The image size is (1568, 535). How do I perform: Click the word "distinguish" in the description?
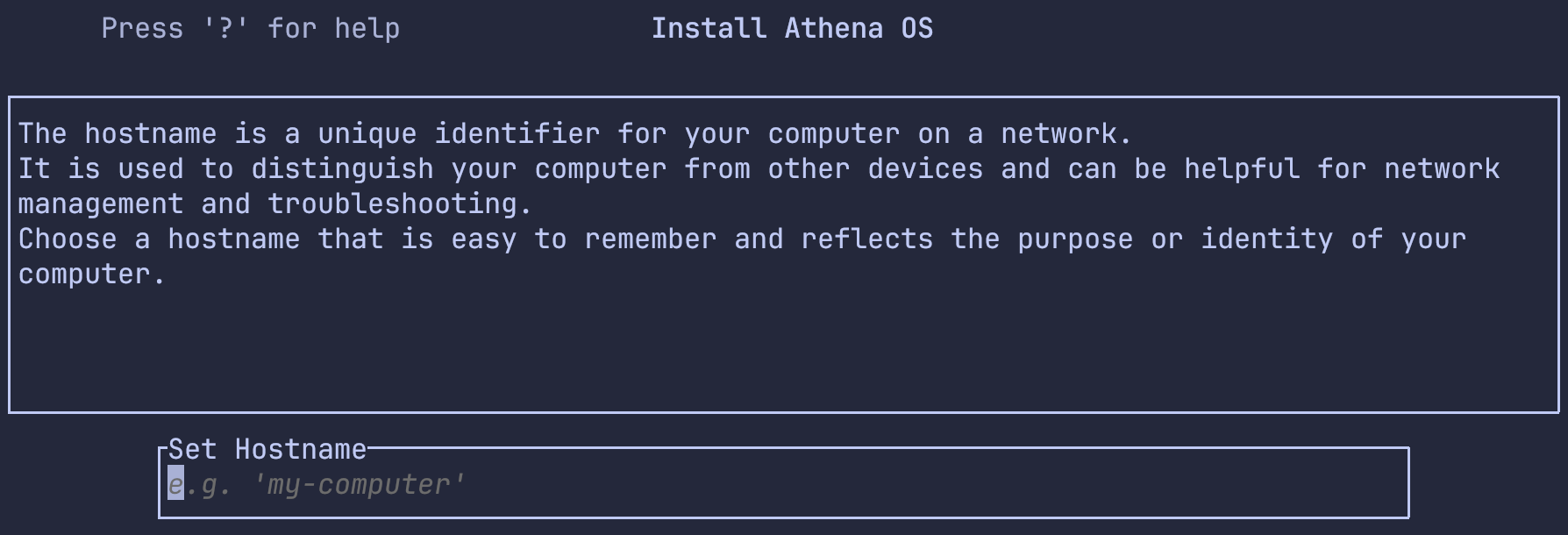point(342,169)
